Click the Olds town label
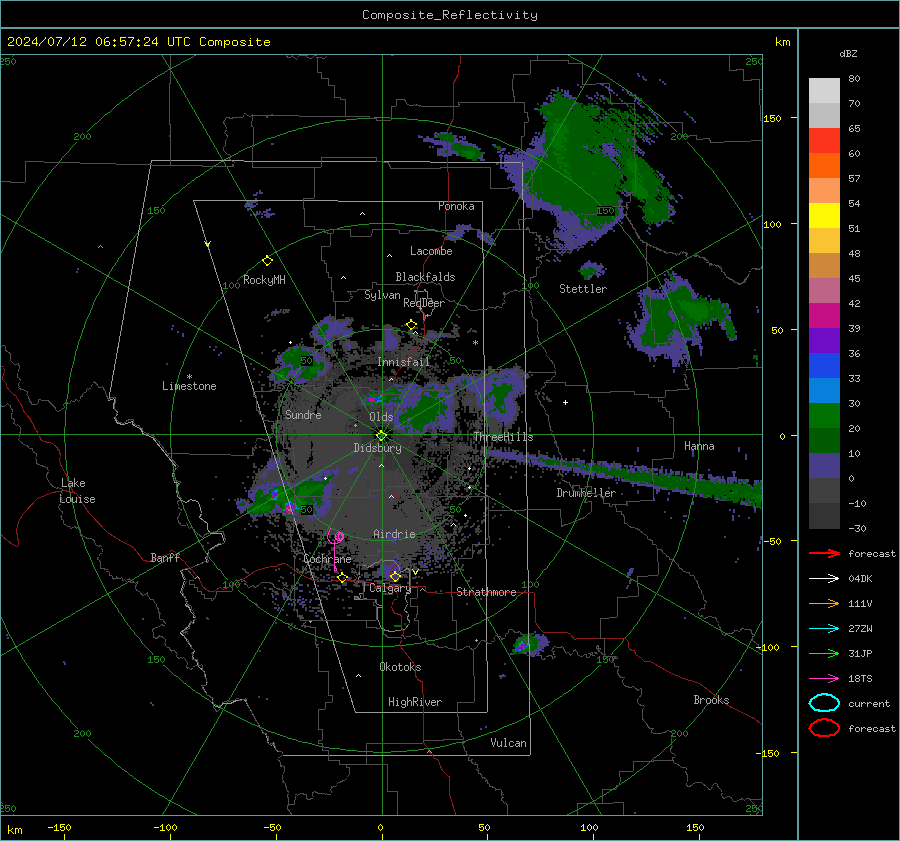900x841 pixels. click(381, 417)
